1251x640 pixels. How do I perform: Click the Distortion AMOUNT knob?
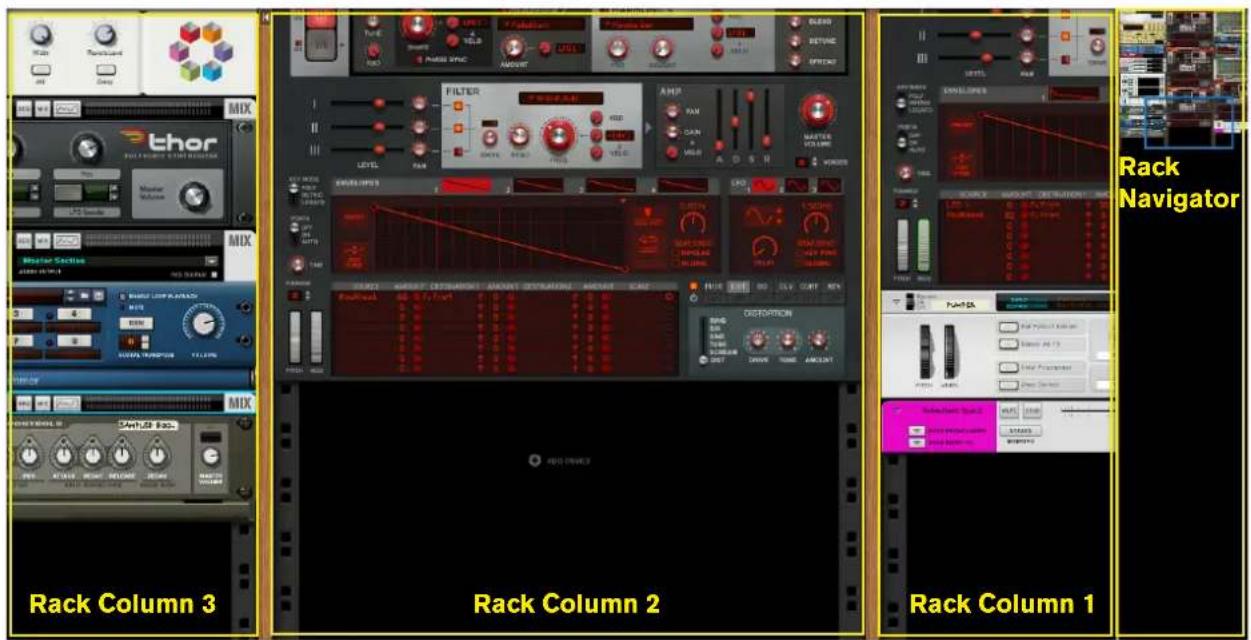(x=819, y=340)
